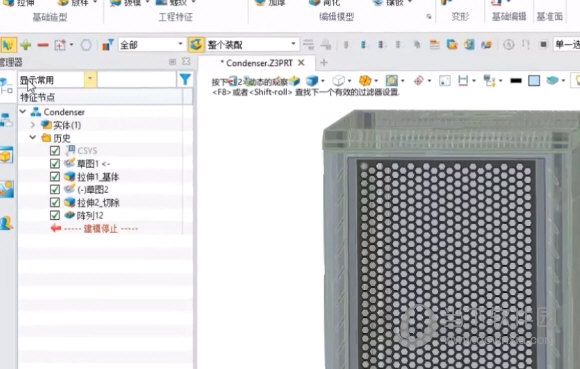Open the picture view sidebar tab icon
The width and height of the screenshot is (580, 369).
click(x=7, y=189)
